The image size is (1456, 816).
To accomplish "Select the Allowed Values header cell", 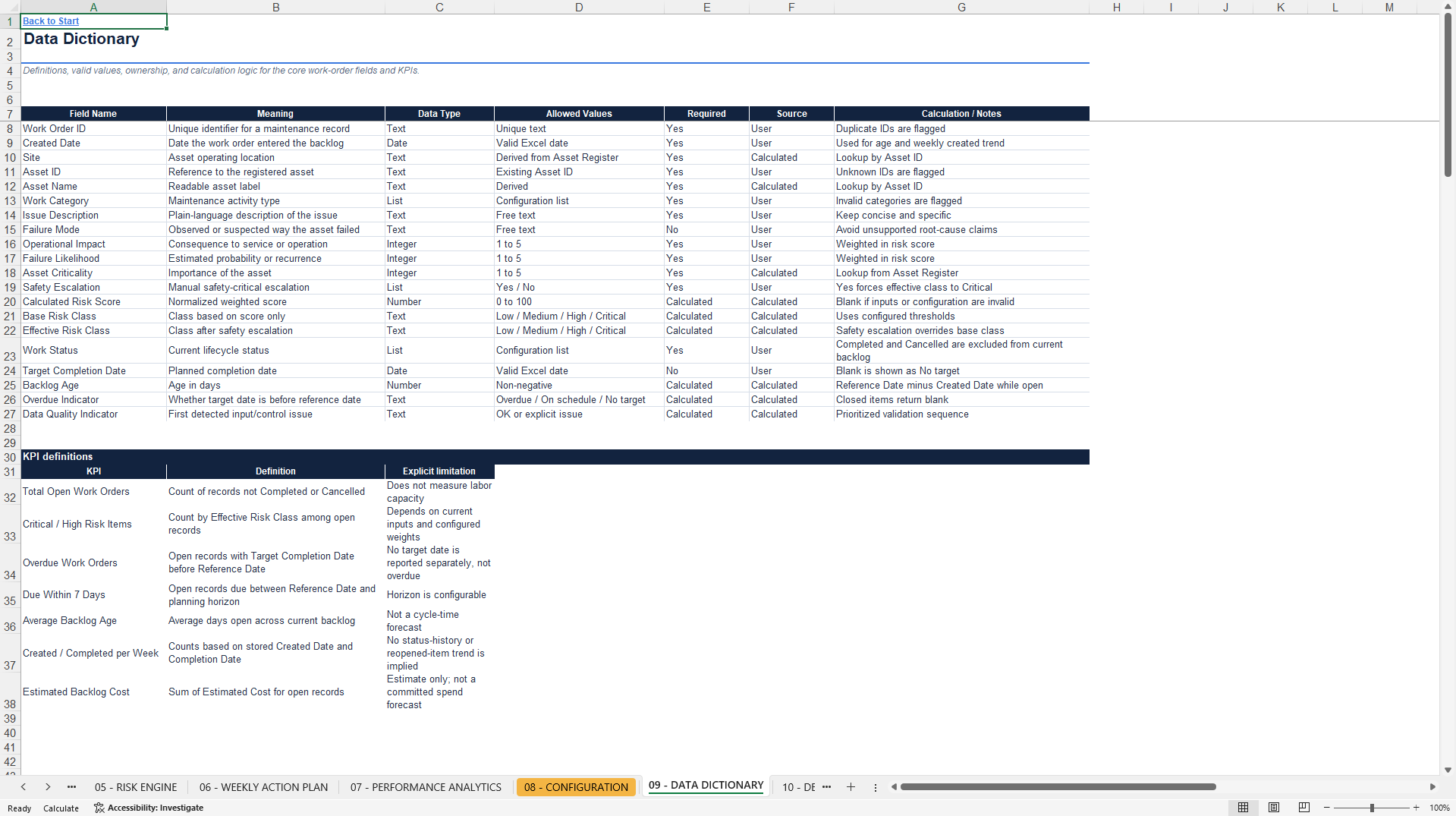I will (x=579, y=114).
